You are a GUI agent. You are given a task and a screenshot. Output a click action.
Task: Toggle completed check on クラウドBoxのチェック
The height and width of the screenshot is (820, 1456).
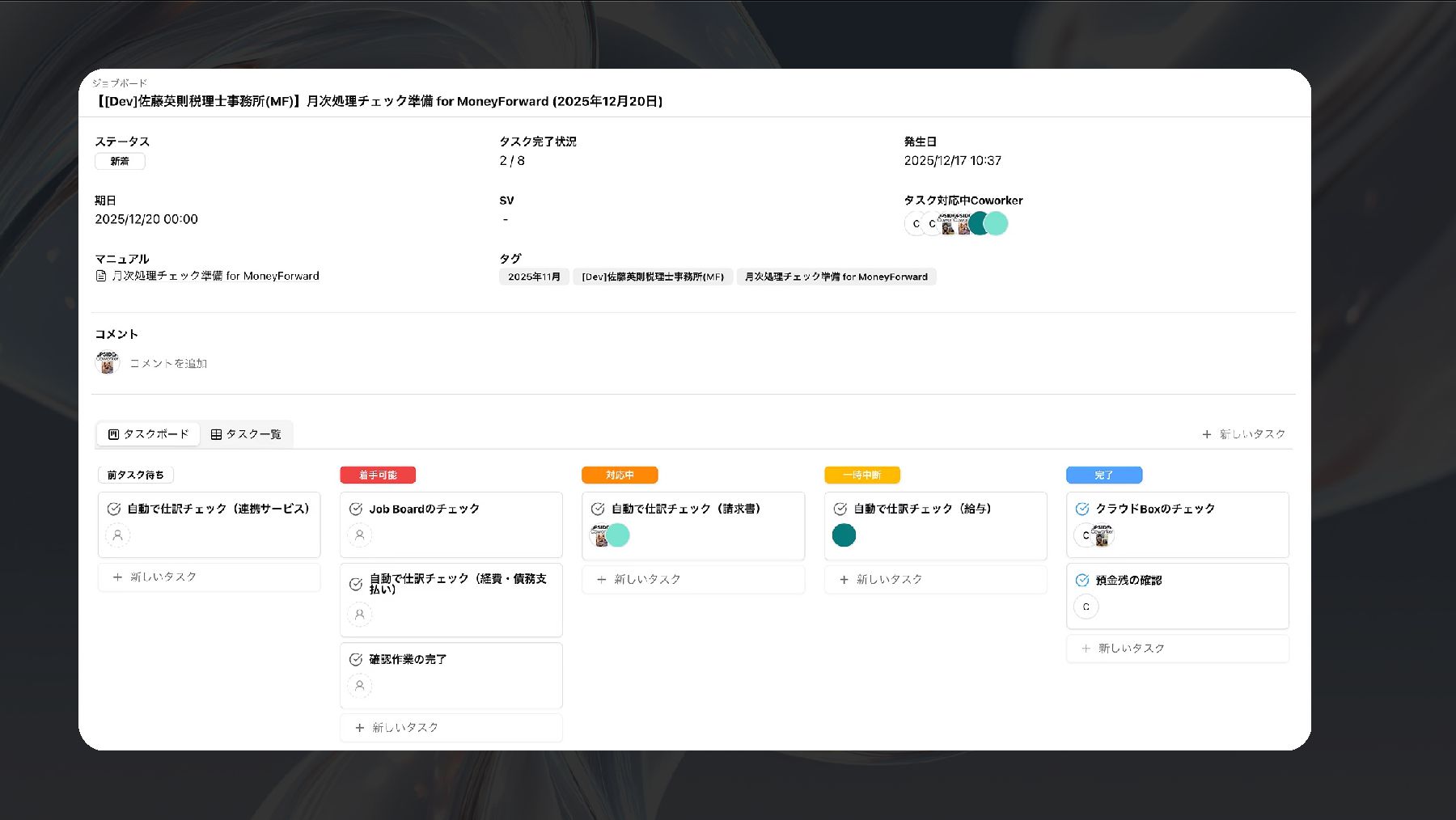coord(1082,509)
